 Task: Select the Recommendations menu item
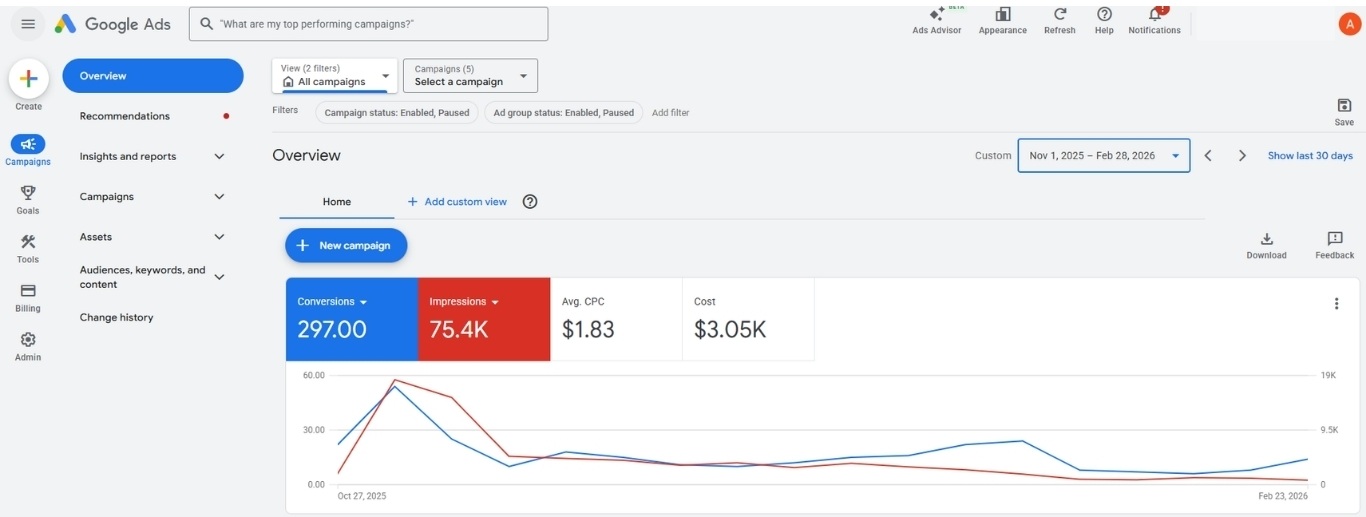coord(125,116)
